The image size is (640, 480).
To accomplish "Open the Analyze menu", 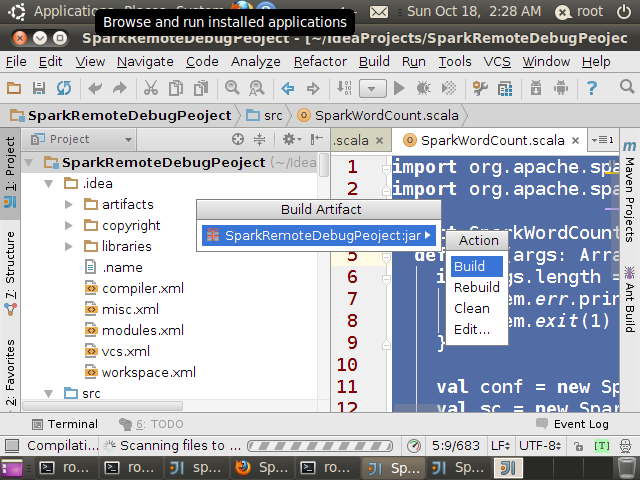I will (256, 62).
